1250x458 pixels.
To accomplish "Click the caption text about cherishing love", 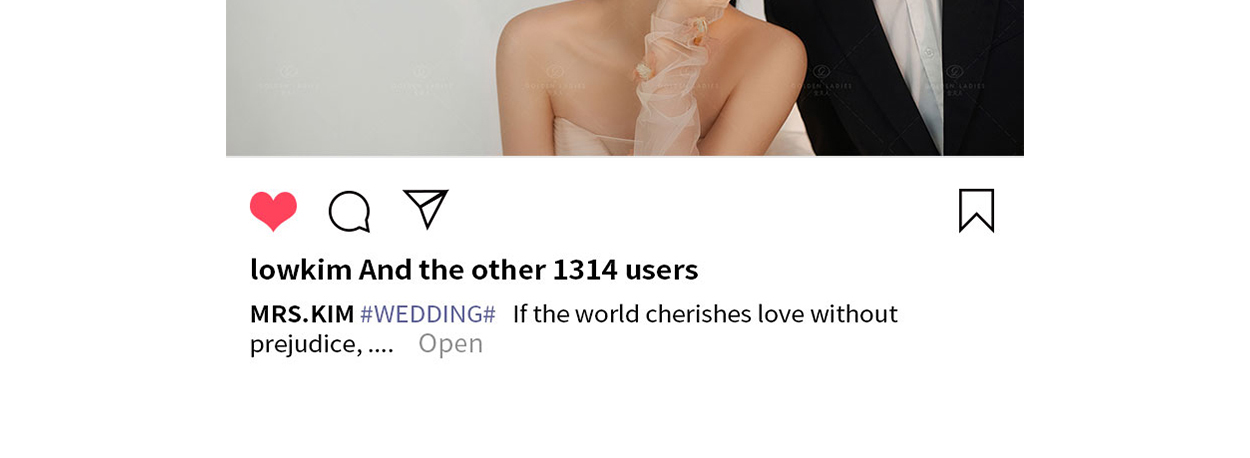I will [705, 314].
